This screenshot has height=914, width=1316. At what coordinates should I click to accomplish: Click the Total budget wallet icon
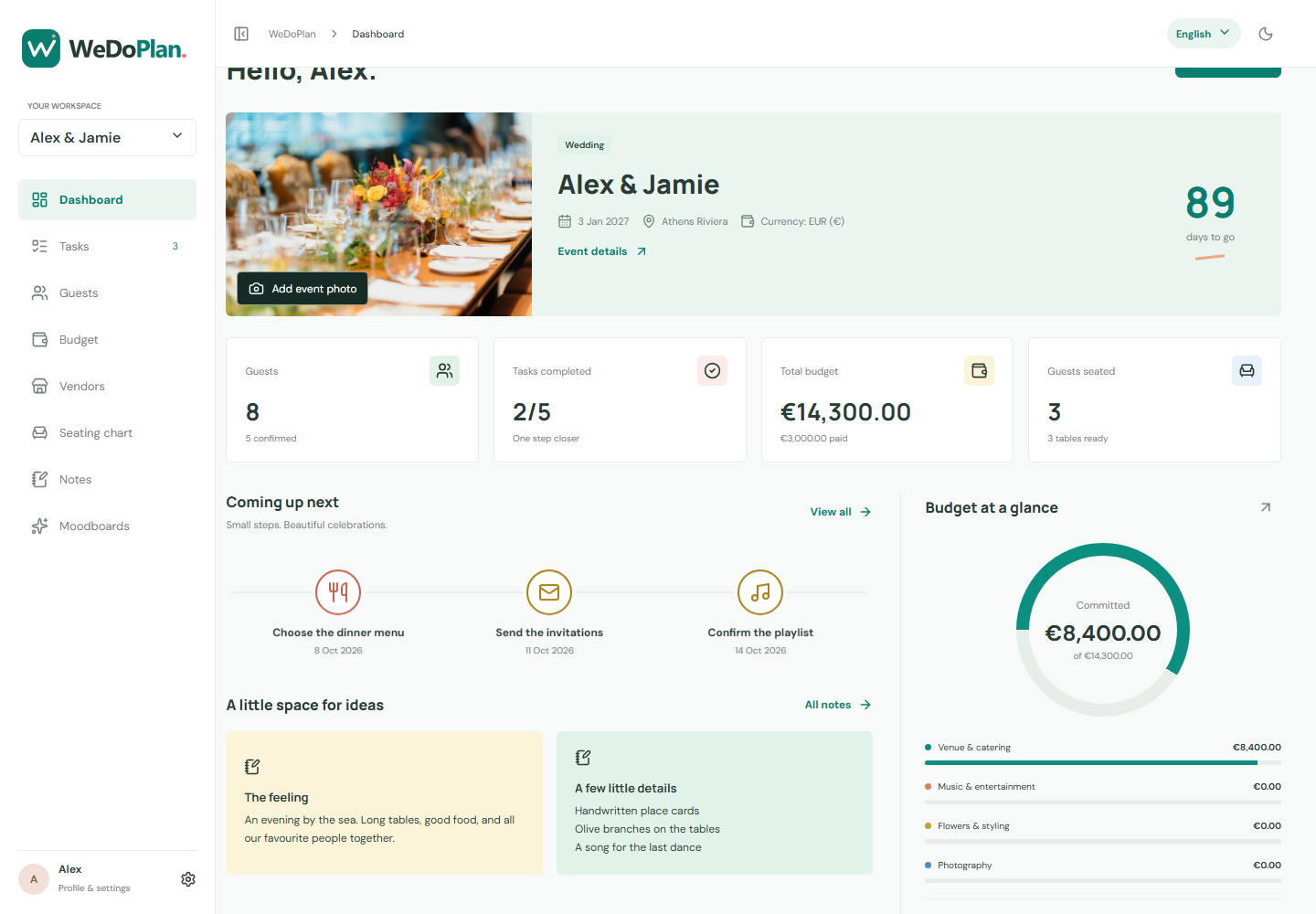point(979,370)
